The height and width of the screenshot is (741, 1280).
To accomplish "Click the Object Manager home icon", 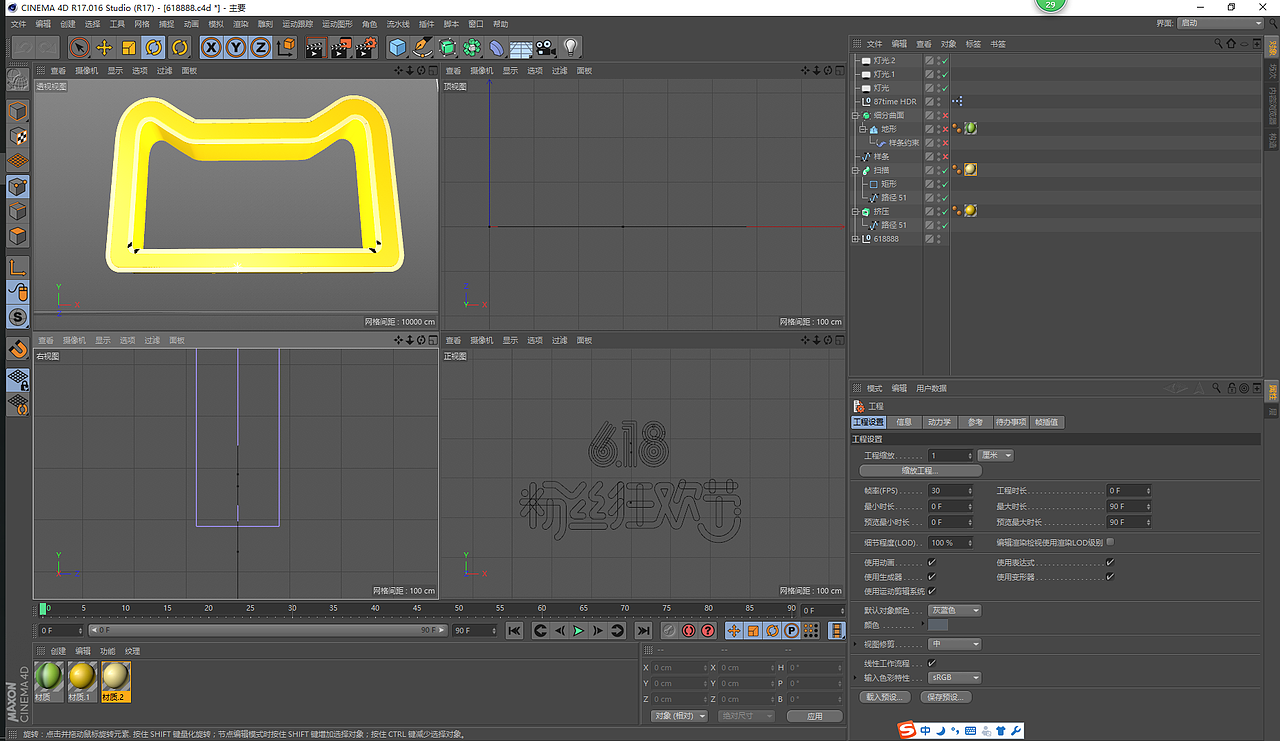I will click(1231, 44).
